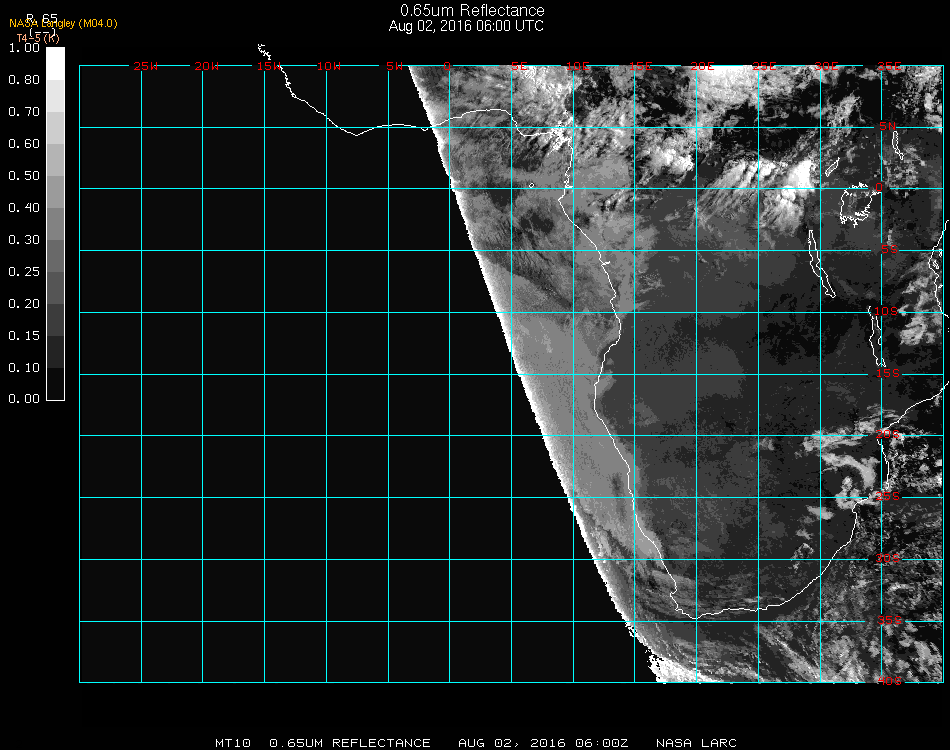Screen dimensions: 950x750
Task: Click Lake Tanganyika outline on the map
Action: (821, 264)
